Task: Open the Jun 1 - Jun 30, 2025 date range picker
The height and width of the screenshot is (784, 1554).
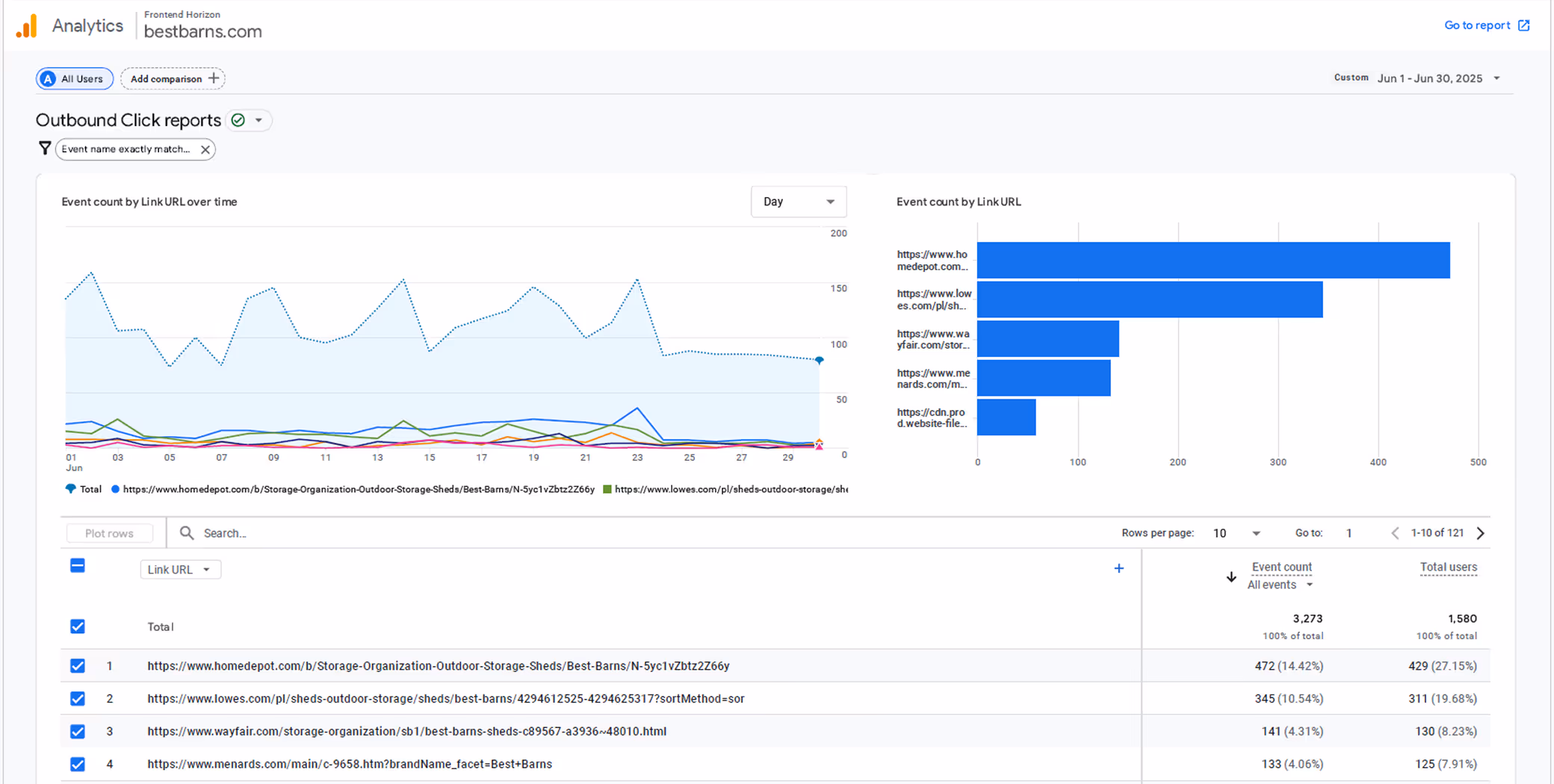Action: [1438, 78]
